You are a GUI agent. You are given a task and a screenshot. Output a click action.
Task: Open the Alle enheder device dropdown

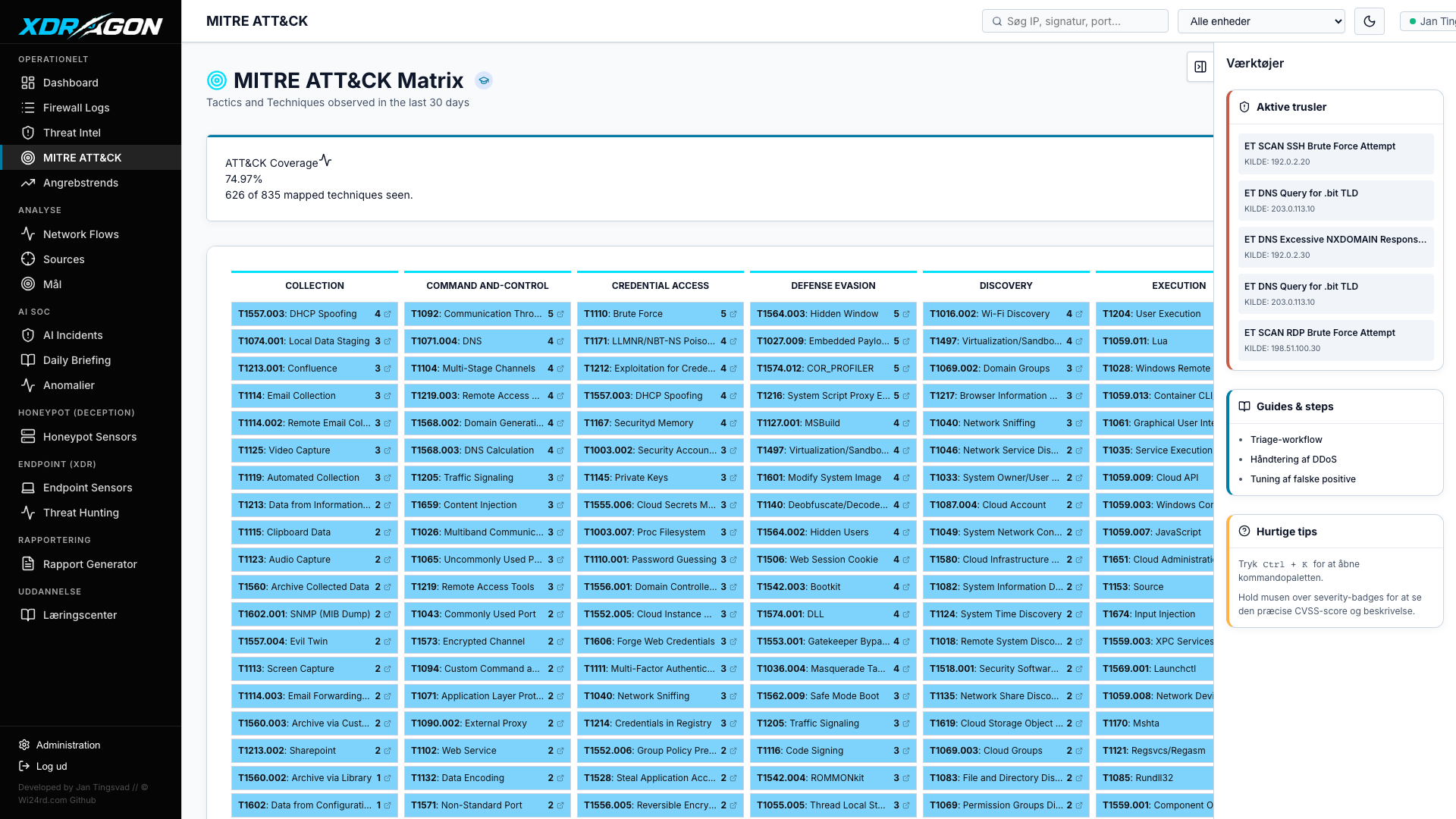click(x=1261, y=21)
